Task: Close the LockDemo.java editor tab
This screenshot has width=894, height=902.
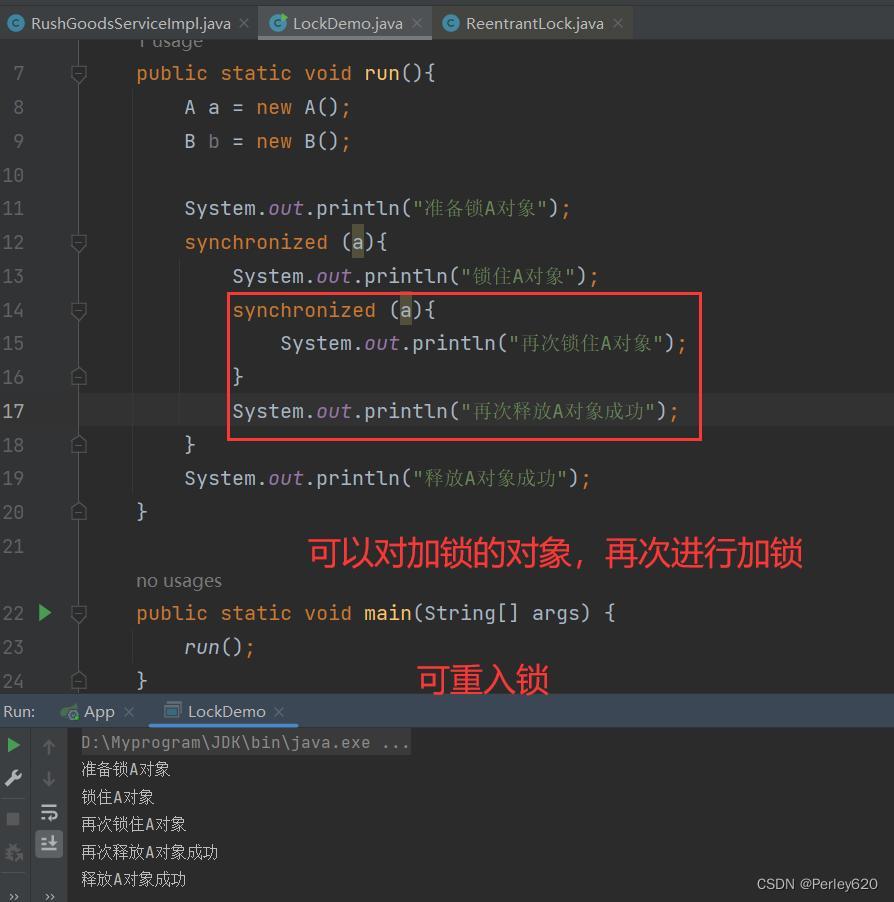Action: 417,23
